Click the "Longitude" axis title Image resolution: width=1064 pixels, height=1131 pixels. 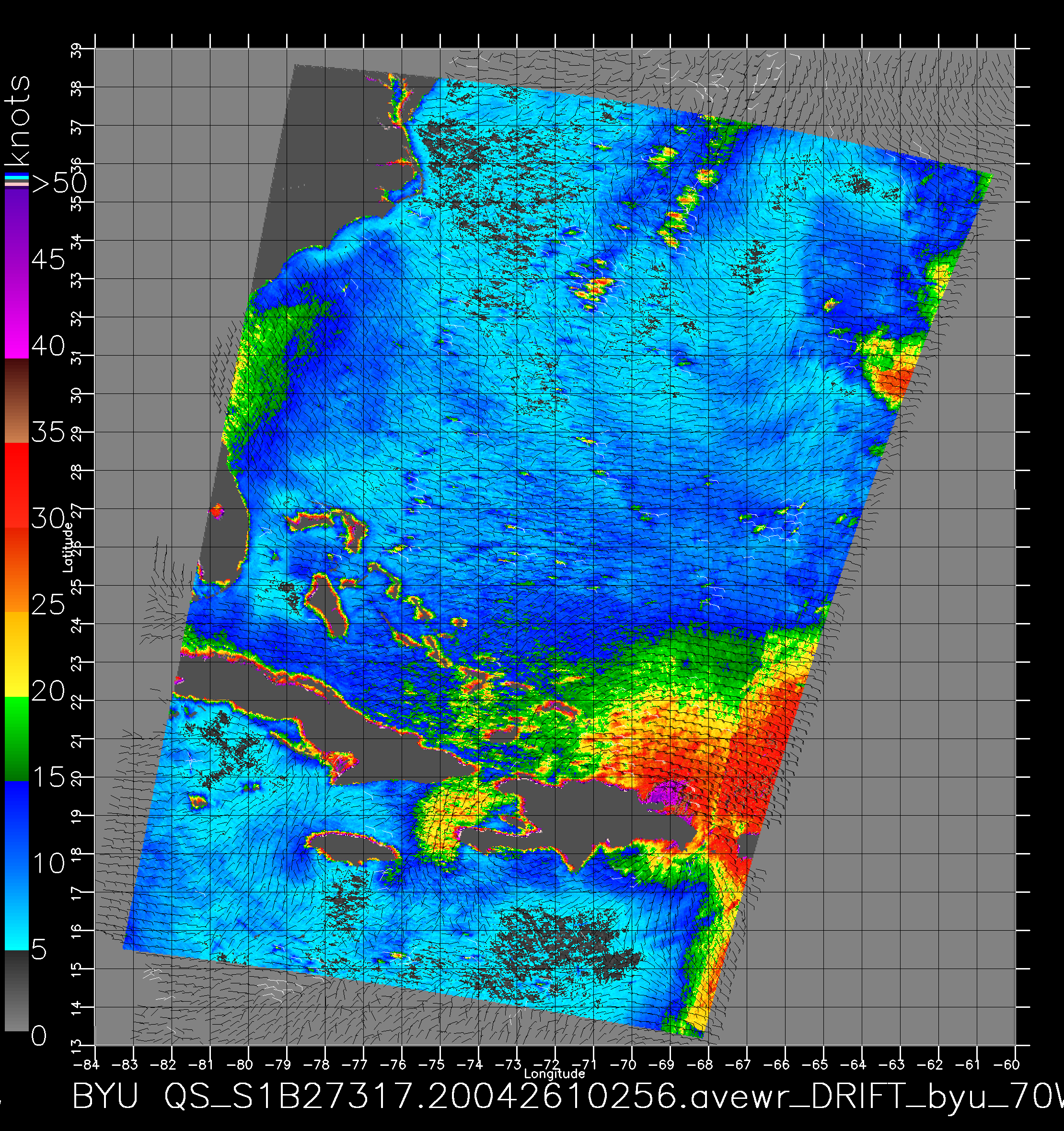point(555,1073)
